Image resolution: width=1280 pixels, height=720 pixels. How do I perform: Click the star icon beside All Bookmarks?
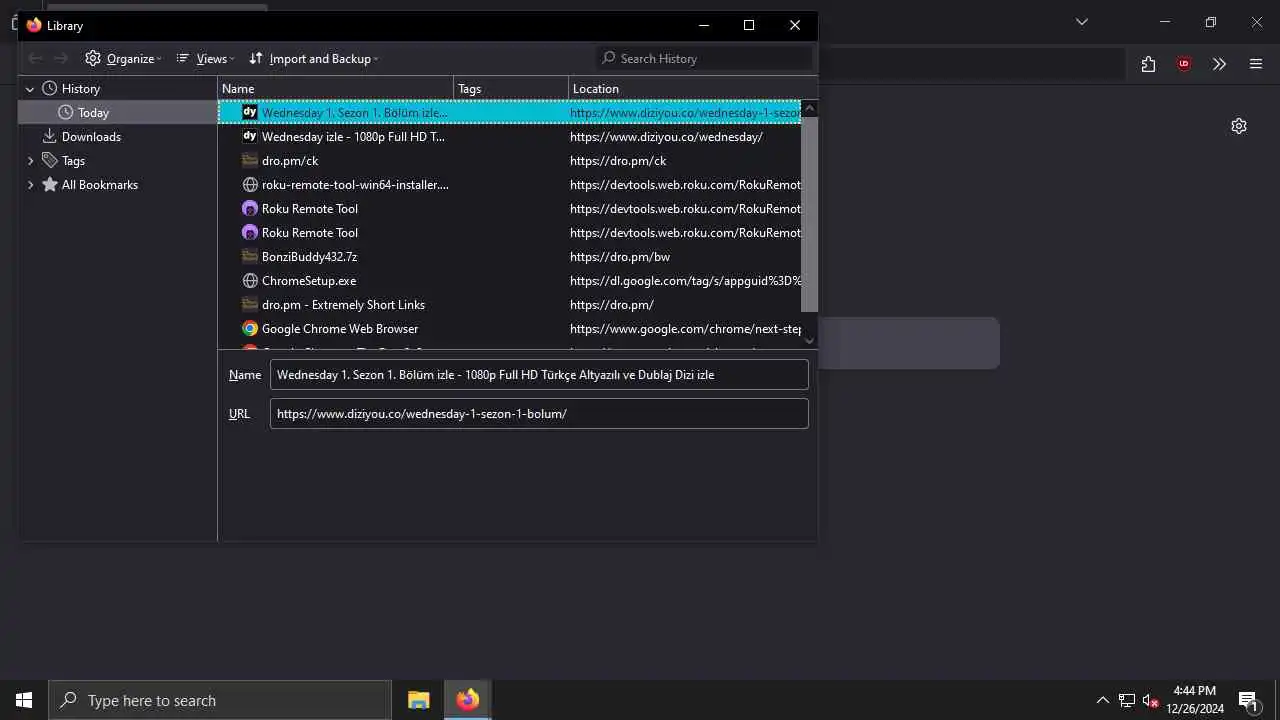49,185
